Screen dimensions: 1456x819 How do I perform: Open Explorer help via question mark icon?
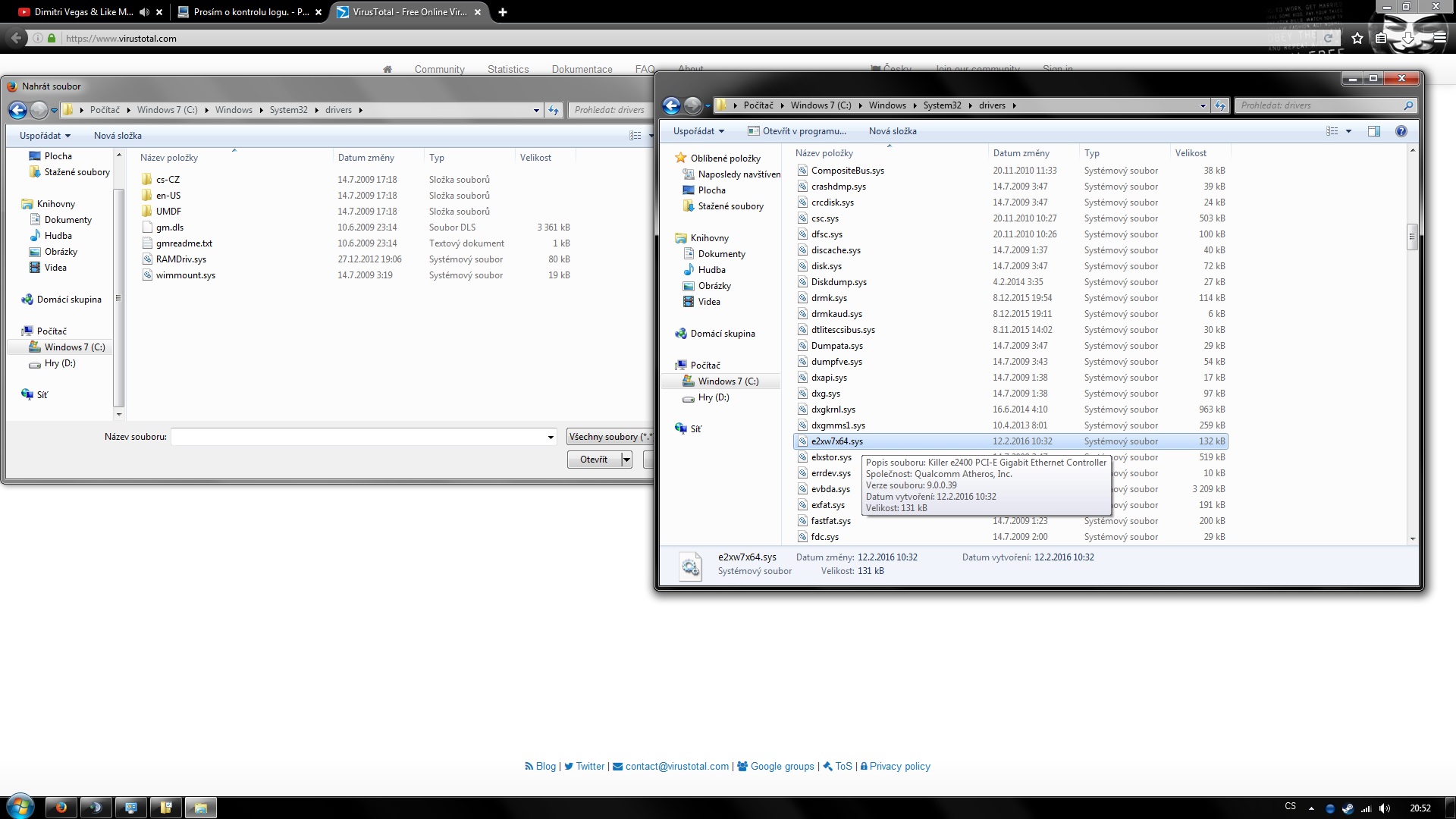[1401, 131]
